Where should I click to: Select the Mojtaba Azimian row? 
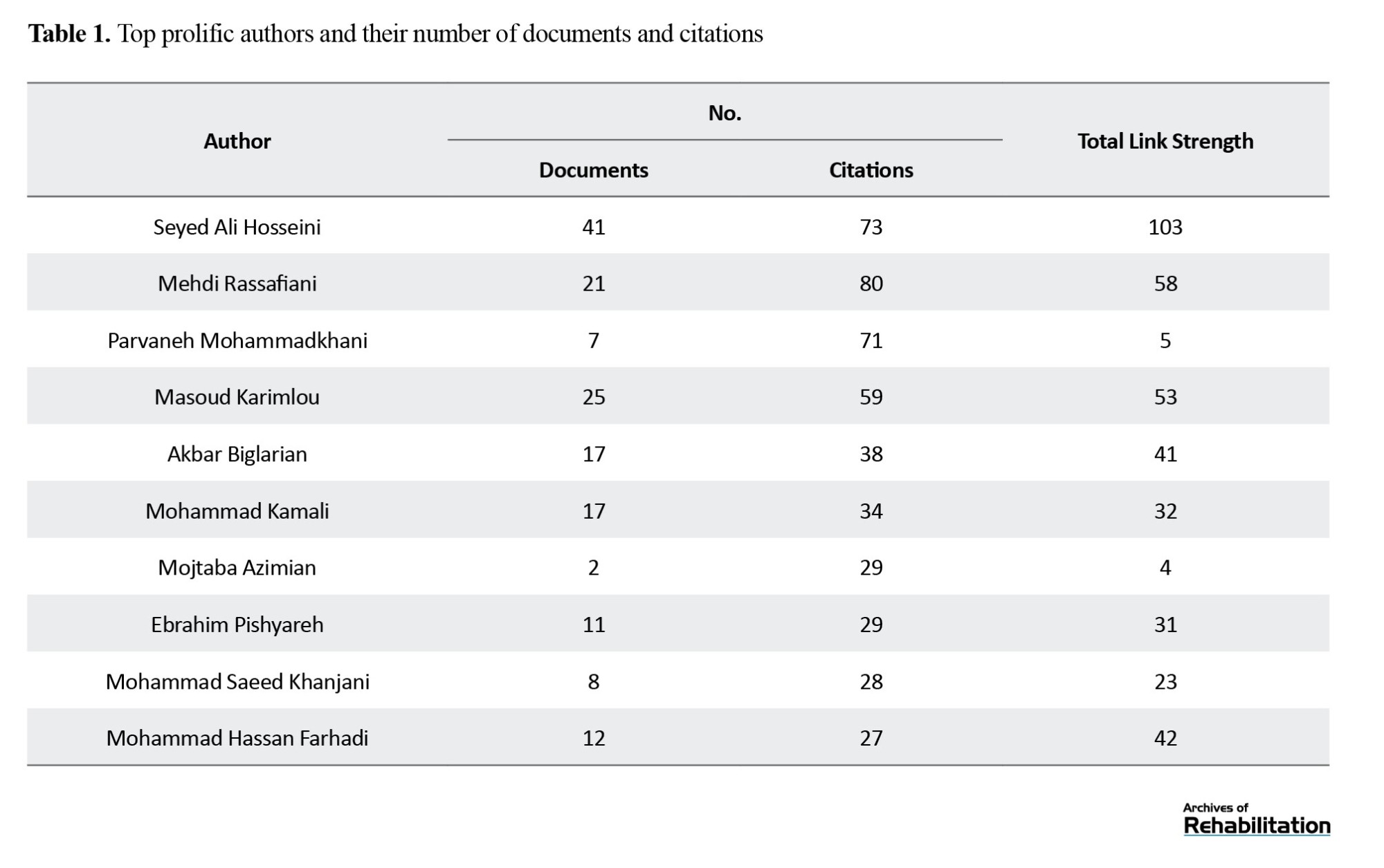point(678,568)
